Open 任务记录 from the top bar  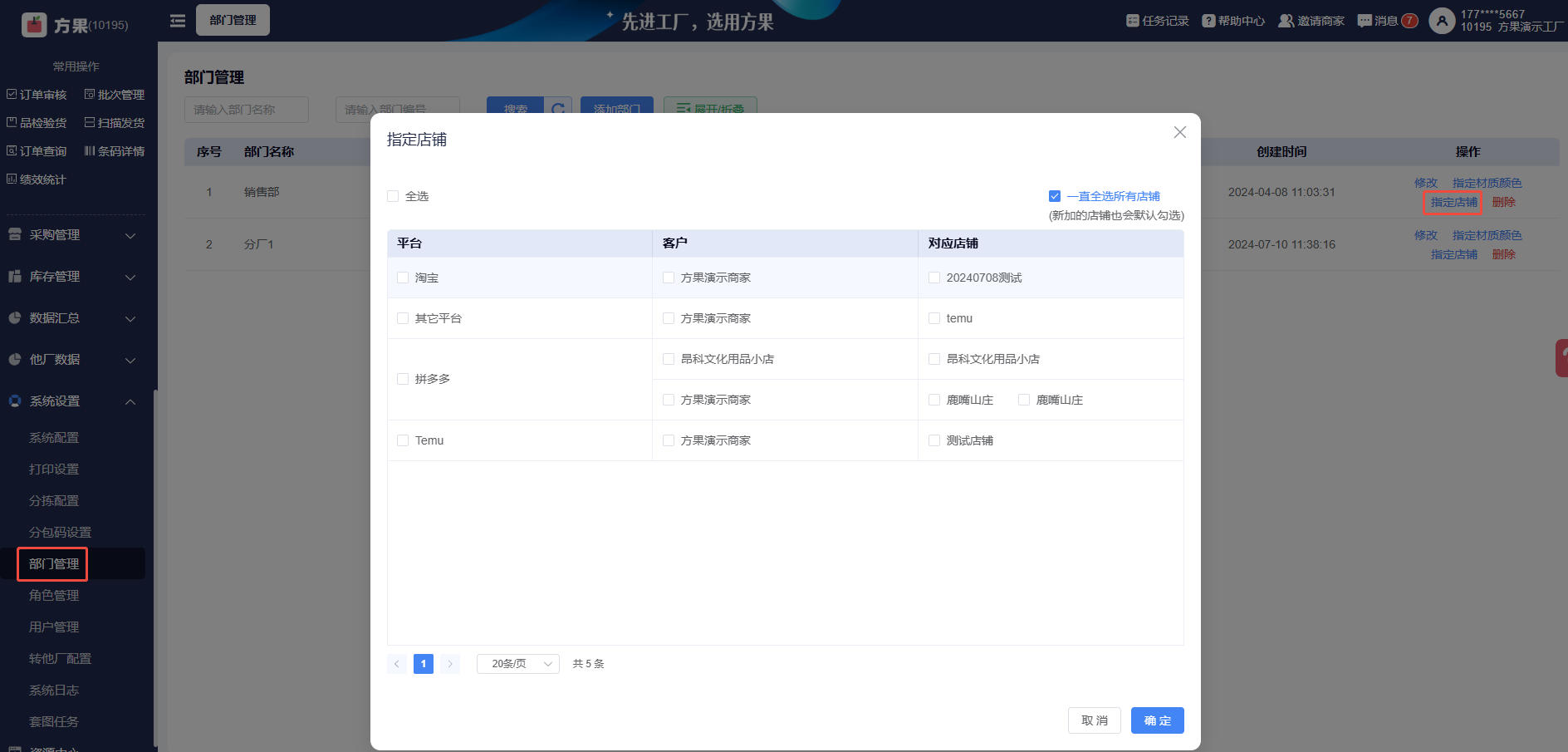[x=1157, y=21]
